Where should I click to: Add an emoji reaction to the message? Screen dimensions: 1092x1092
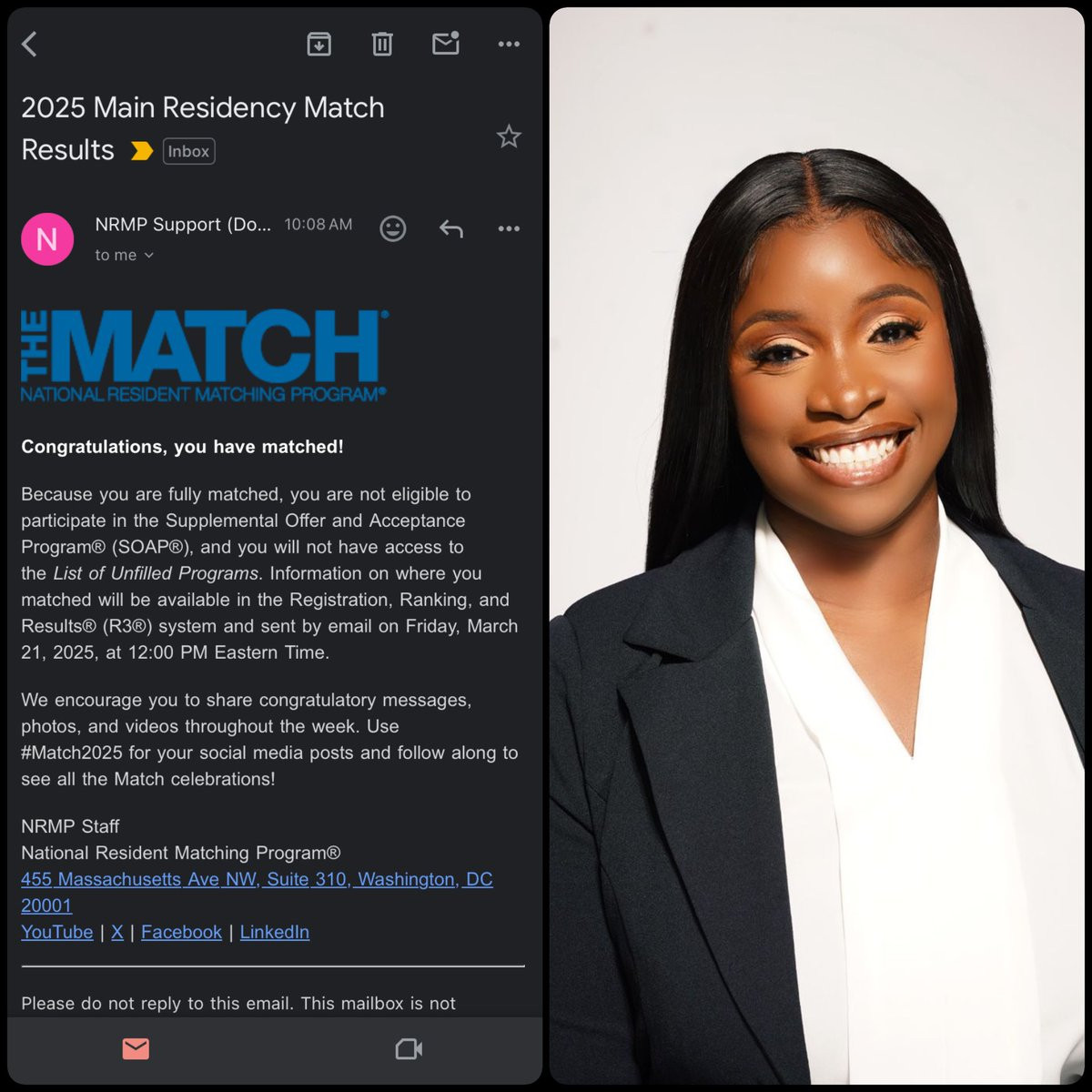(393, 228)
